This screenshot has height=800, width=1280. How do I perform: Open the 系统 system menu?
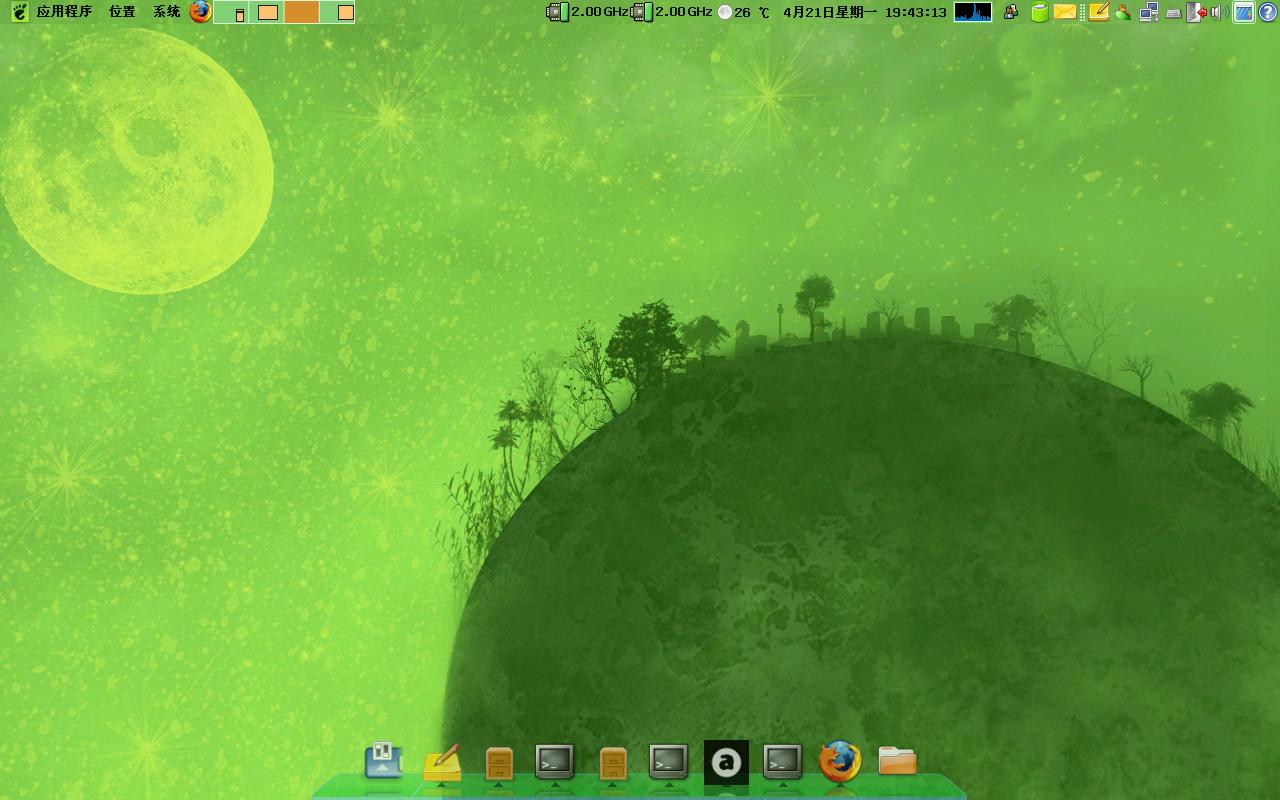(166, 12)
